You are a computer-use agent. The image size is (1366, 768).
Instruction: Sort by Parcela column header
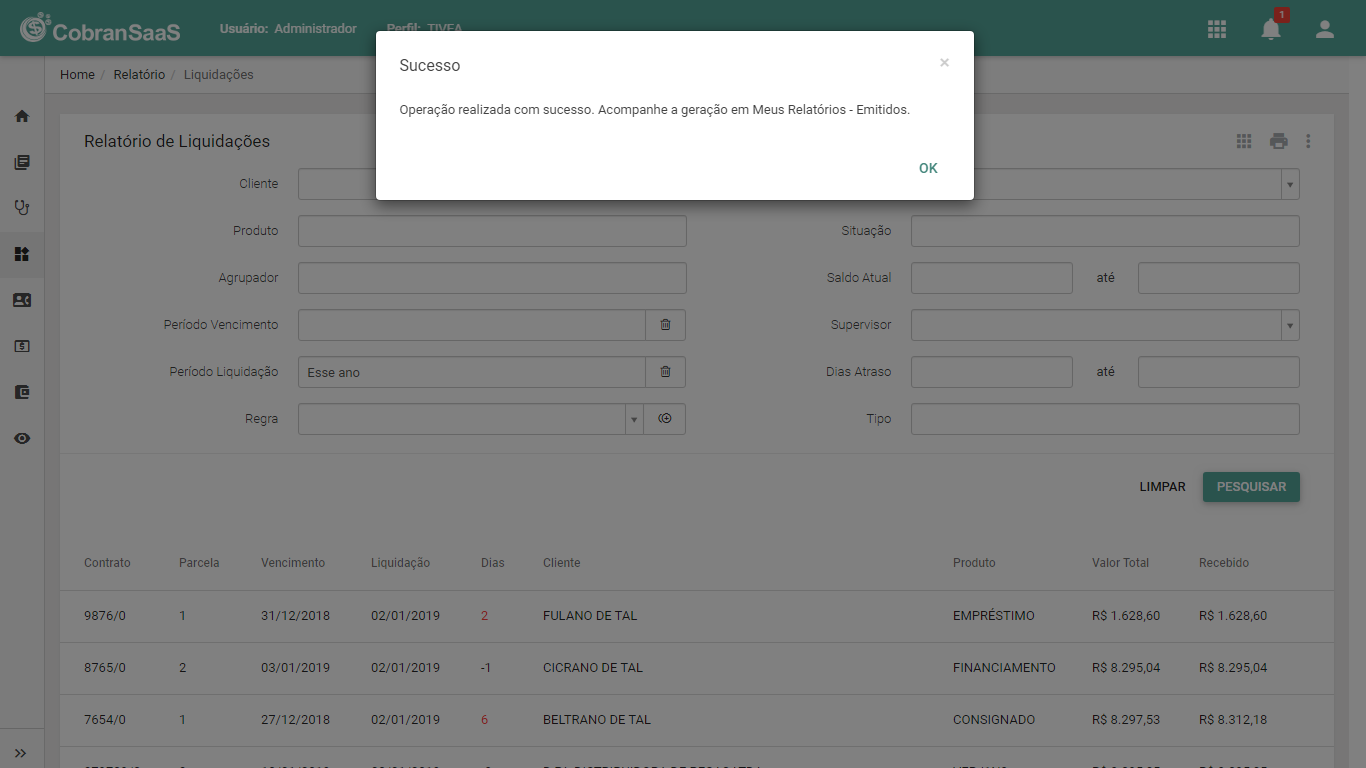(199, 563)
